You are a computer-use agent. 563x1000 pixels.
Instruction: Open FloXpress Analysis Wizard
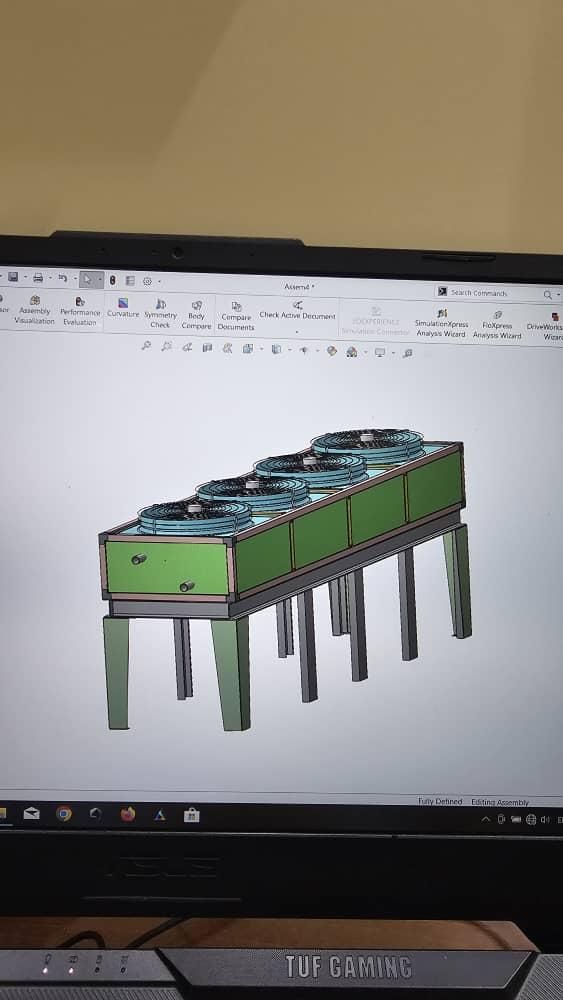click(x=497, y=325)
